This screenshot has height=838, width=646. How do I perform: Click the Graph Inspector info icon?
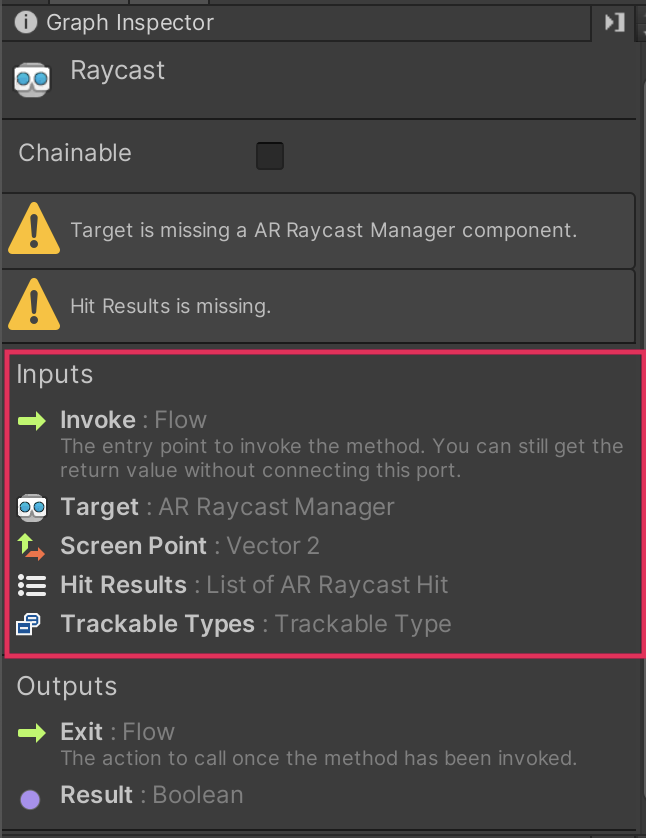[x=26, y=22]
